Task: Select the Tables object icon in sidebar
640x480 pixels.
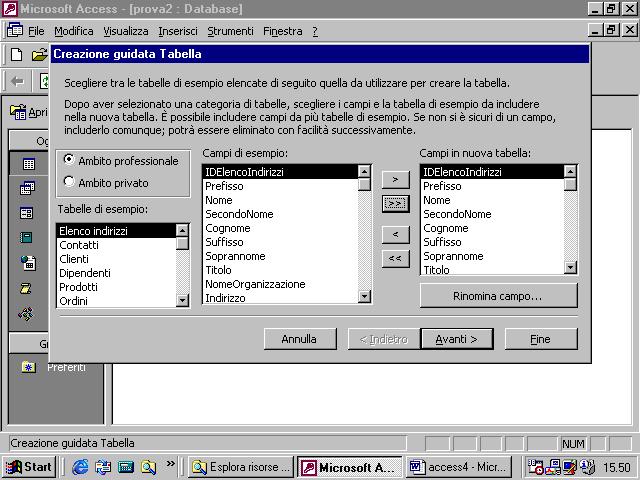Action: pos(29,164)
